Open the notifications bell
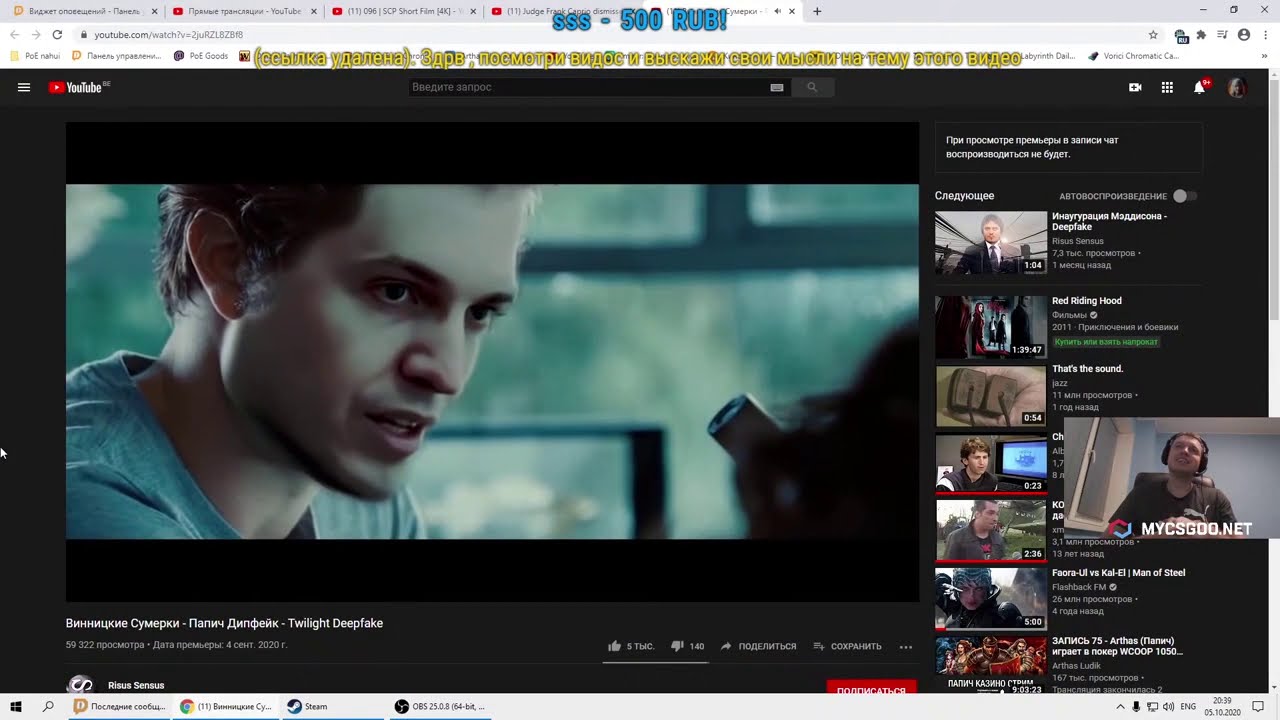Viewport: 1280px width, 720px height. click(1199, 87)
